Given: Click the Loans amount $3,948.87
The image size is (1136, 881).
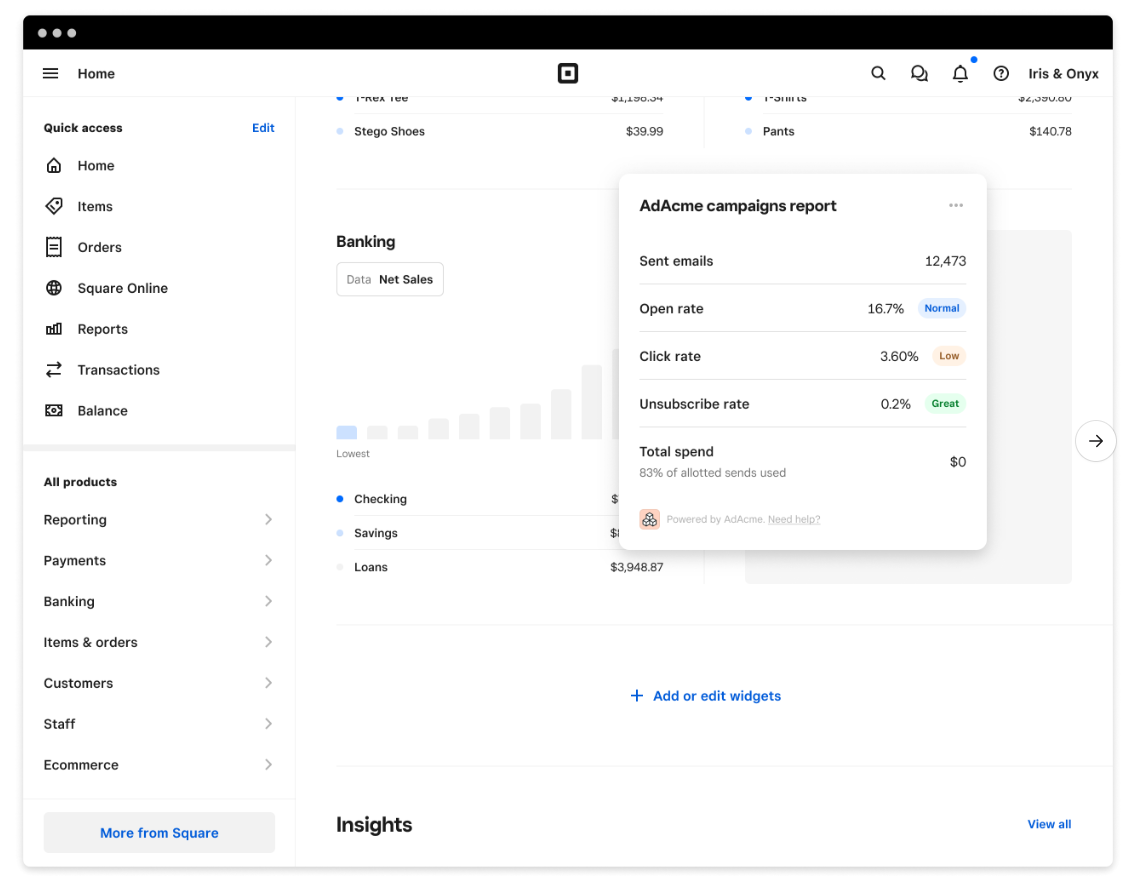Looking at the screenshot, I should coord(636,567).
